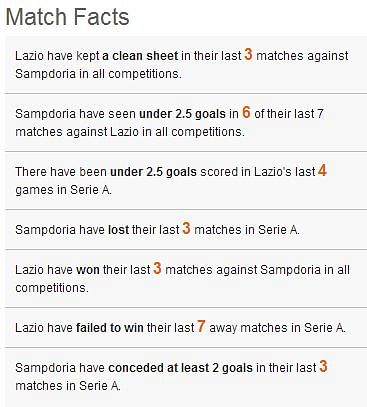Select the Lazio clean sheet fact row

[186, 65]
